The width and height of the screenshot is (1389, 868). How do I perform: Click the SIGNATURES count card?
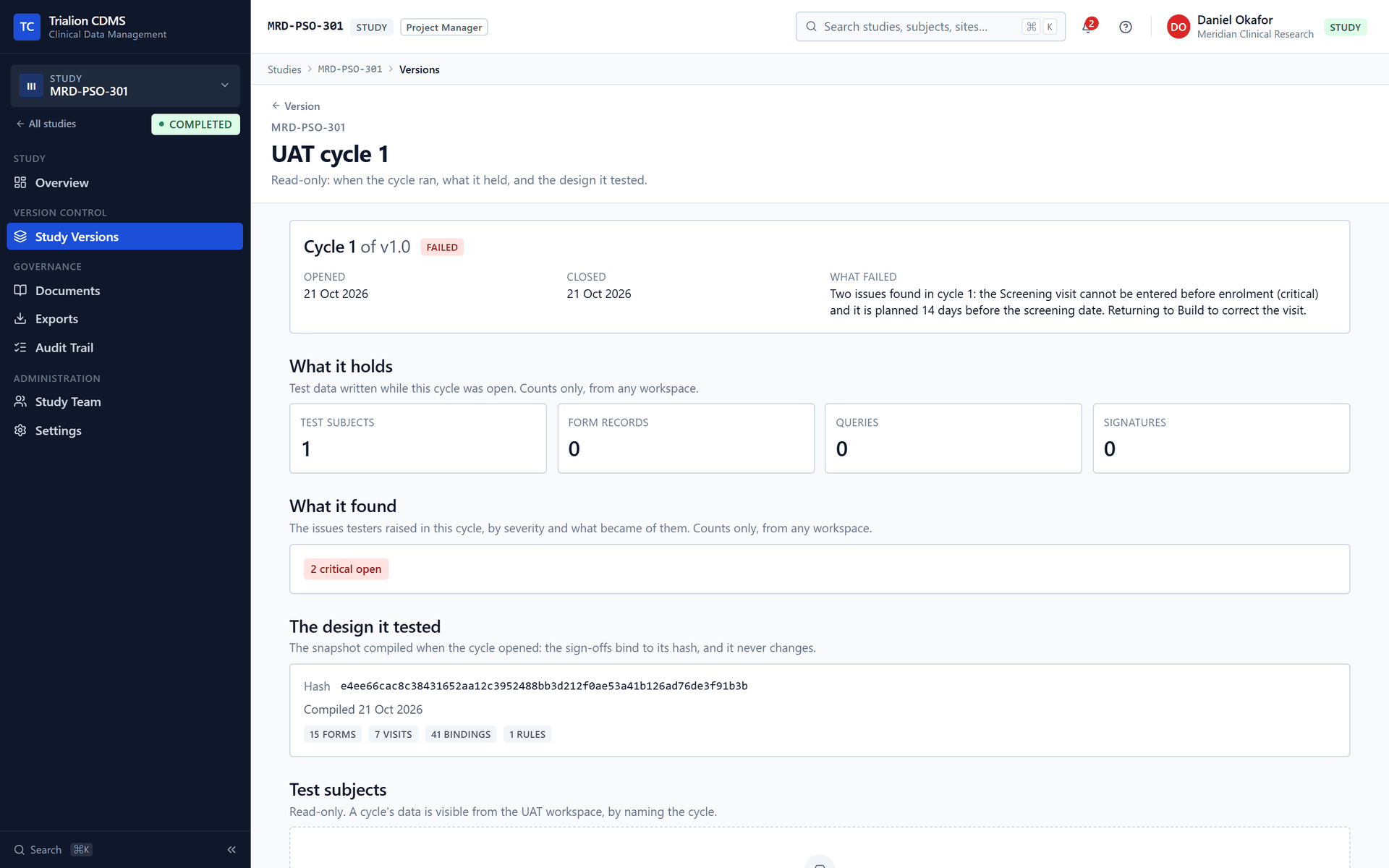click(x=1221, y=438)
